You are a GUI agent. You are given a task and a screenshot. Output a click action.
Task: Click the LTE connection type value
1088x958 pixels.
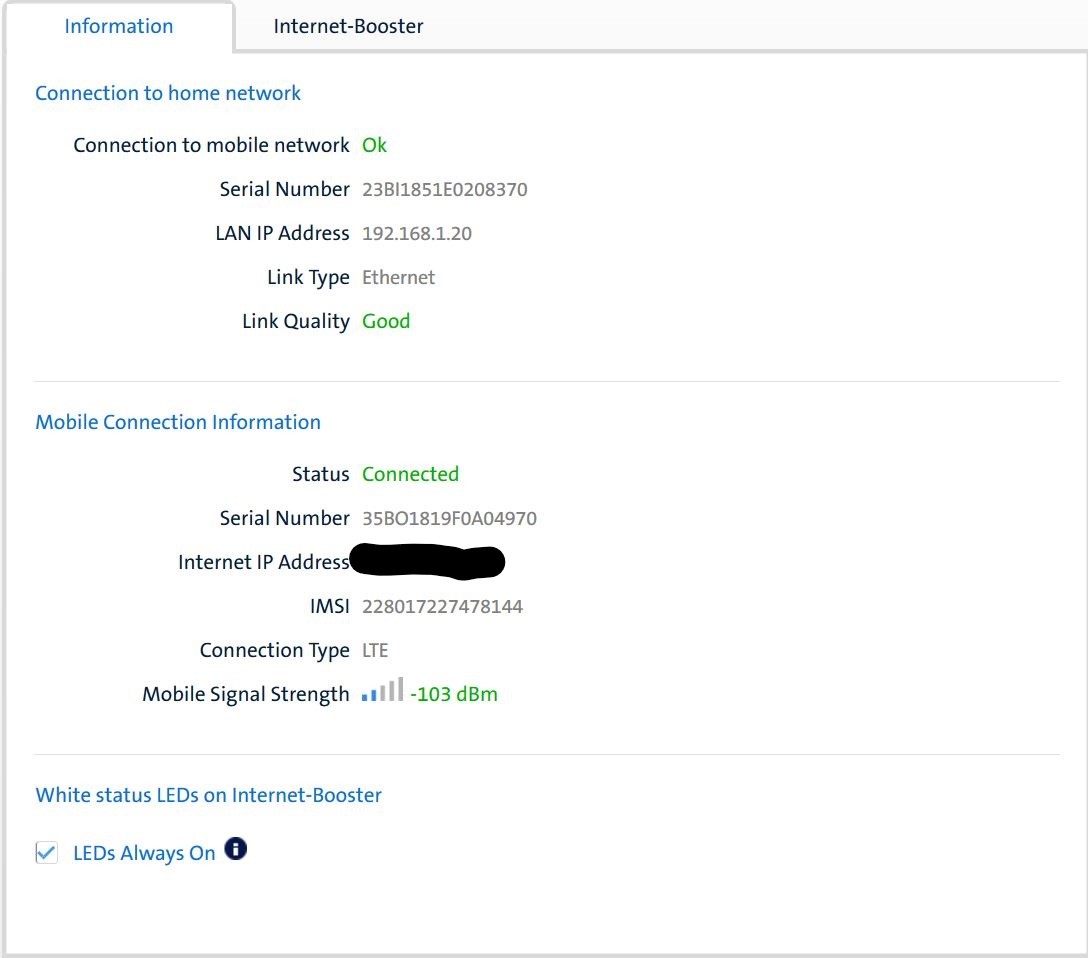[x=375, y=650]
